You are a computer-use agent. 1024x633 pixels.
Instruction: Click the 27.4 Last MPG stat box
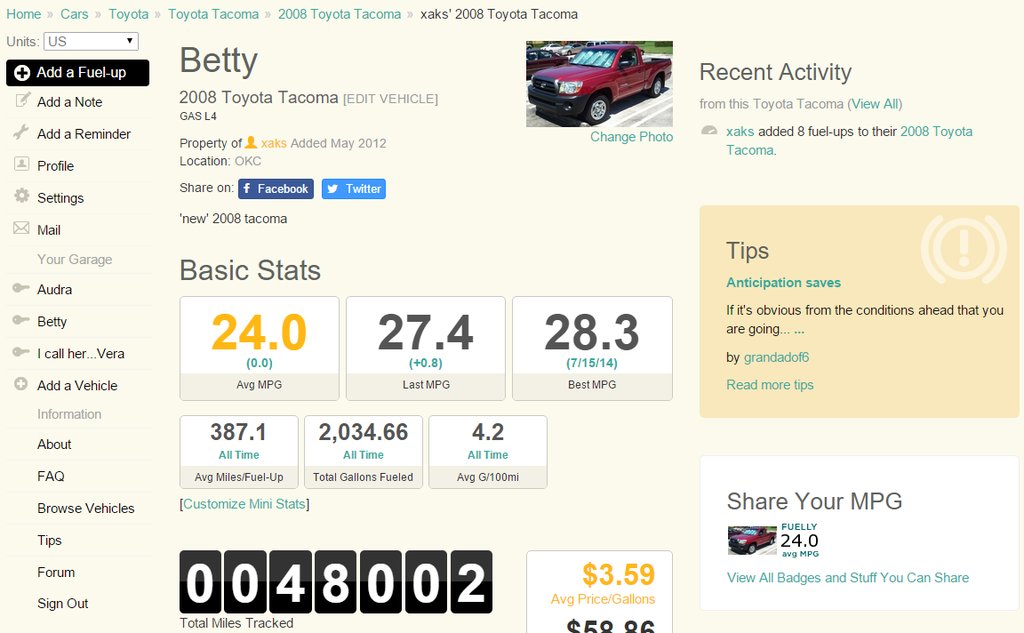click(x=426, y=348)
